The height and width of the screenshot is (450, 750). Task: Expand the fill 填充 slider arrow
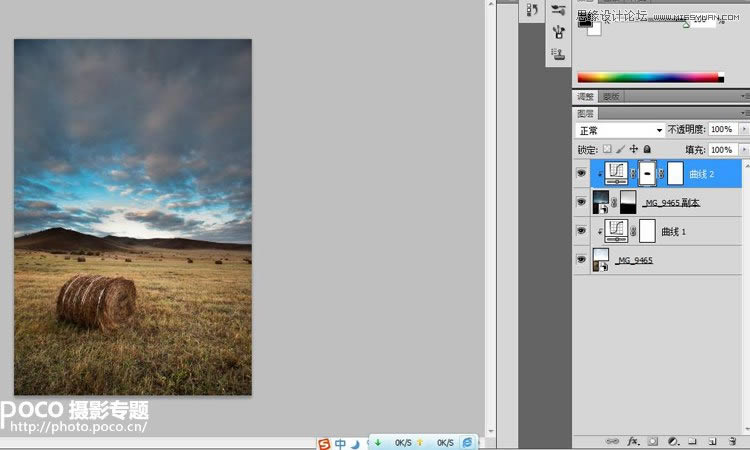(x=744, y=149)
